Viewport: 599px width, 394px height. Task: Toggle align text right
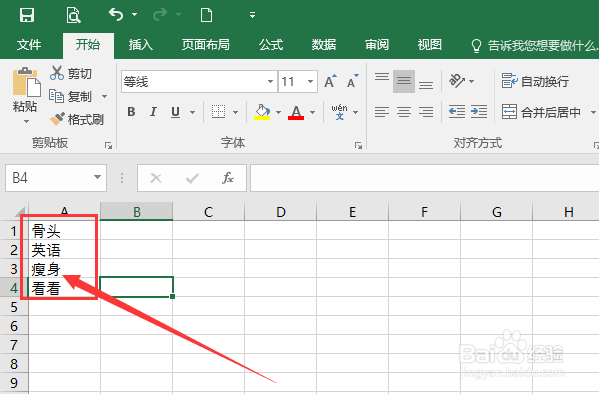point(426,112)
